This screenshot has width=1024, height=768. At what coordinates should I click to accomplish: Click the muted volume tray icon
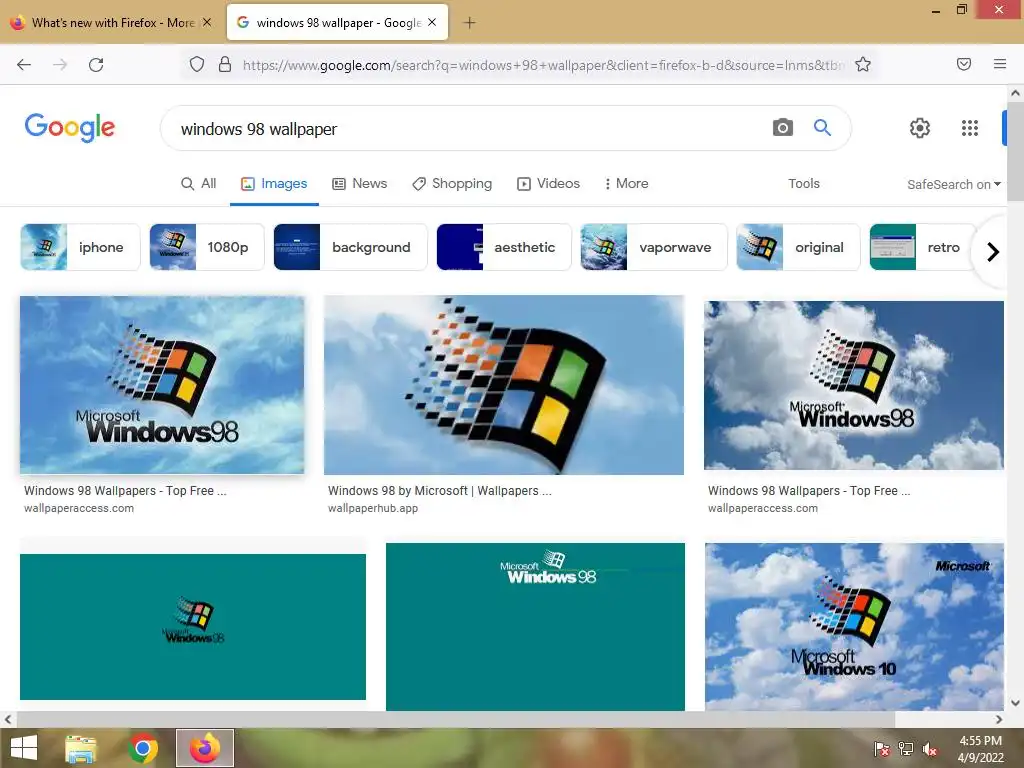930,749
